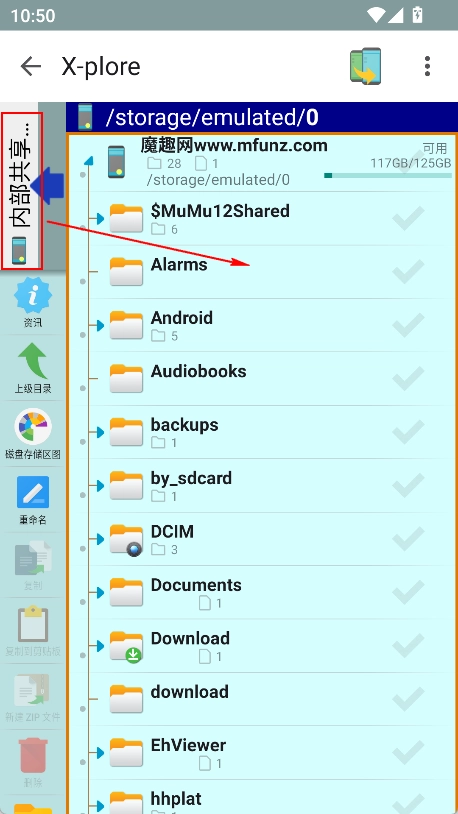
Task: Open the device transfer icon in the top bar
Action: tap(366, 66)
